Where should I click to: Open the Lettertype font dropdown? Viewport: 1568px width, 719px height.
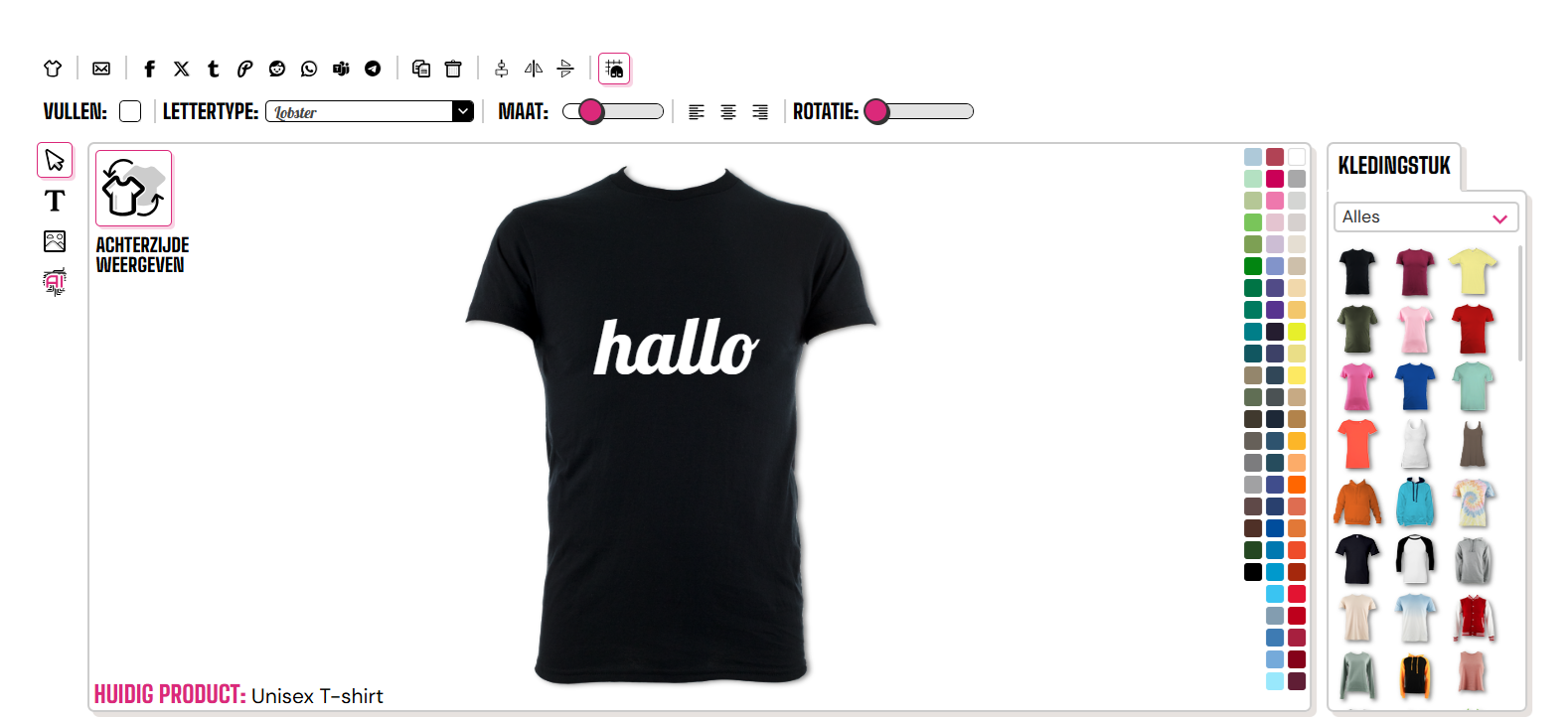point(370,111)
